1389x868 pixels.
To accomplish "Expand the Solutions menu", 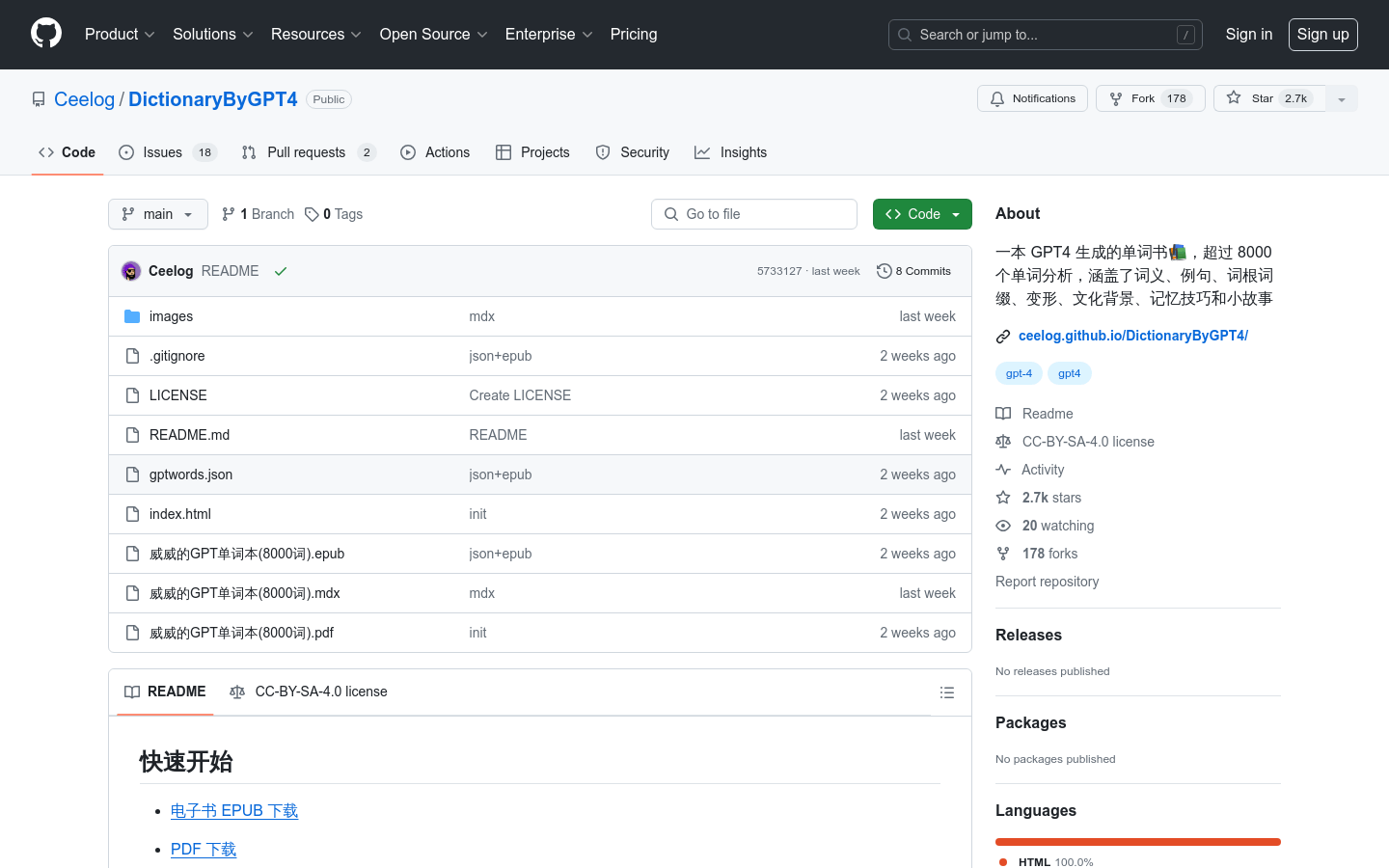I will (213, 35).
